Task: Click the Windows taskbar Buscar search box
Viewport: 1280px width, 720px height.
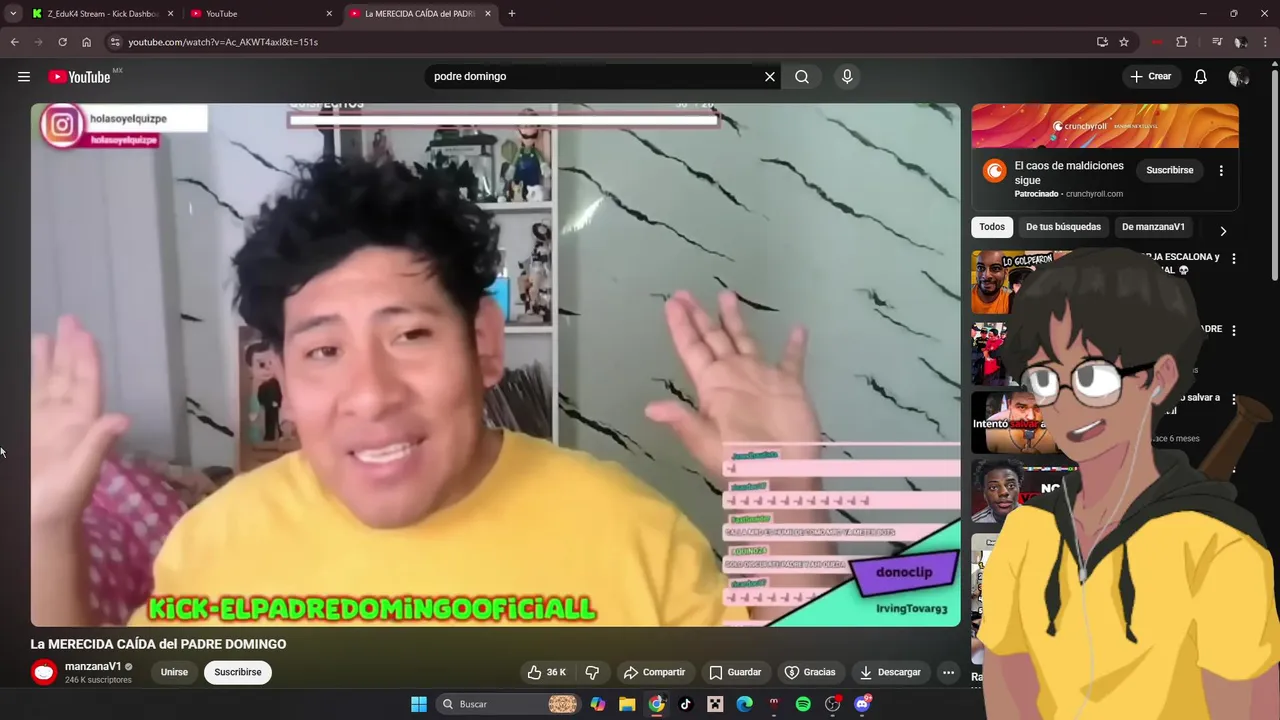Action: (x=509, y=704)
